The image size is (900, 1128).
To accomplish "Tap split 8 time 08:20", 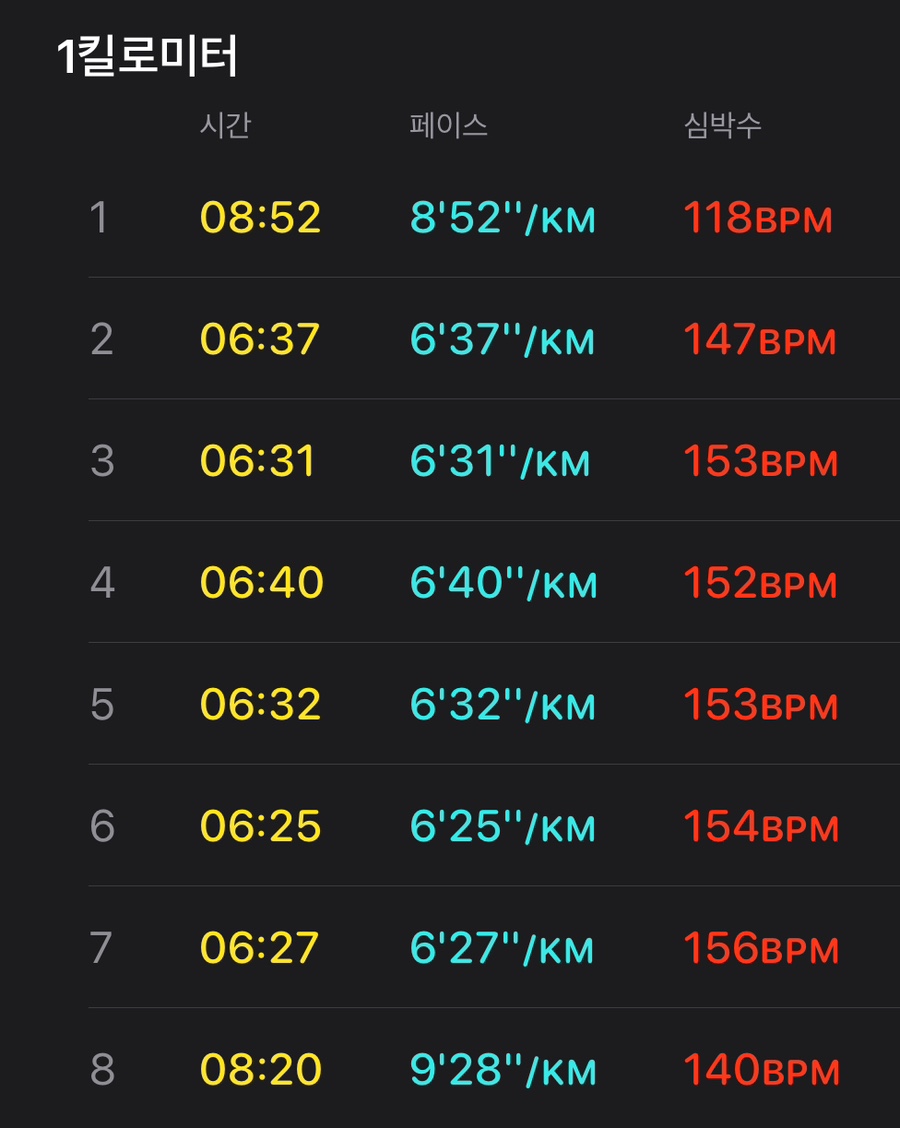I will 260,1068.
